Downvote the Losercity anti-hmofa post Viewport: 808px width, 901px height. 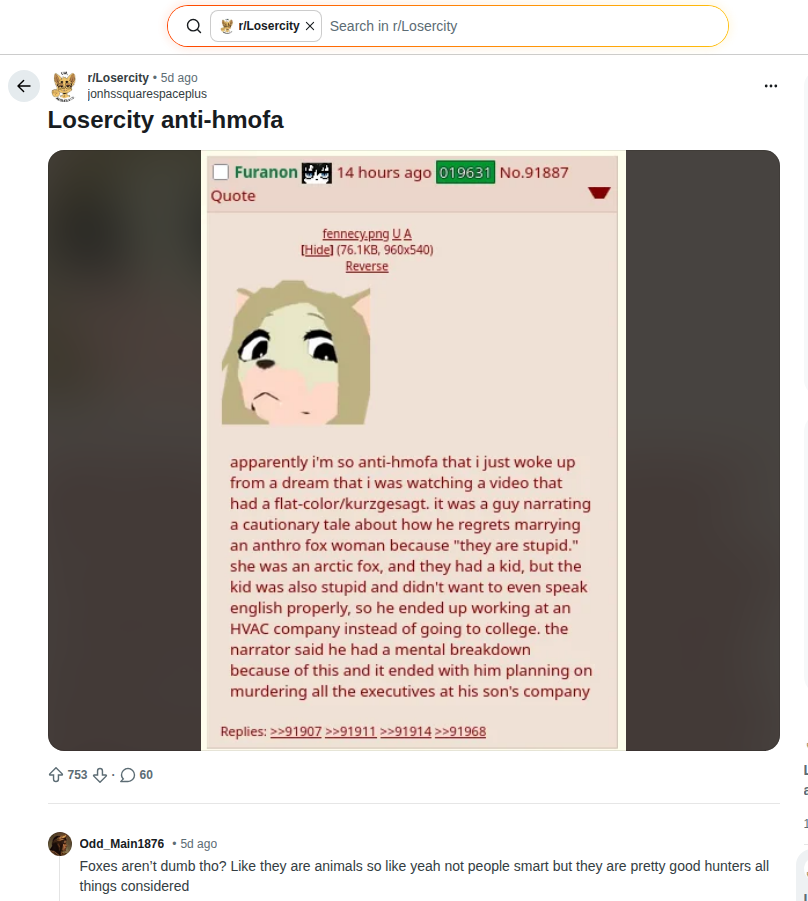(x=100, y=775)
